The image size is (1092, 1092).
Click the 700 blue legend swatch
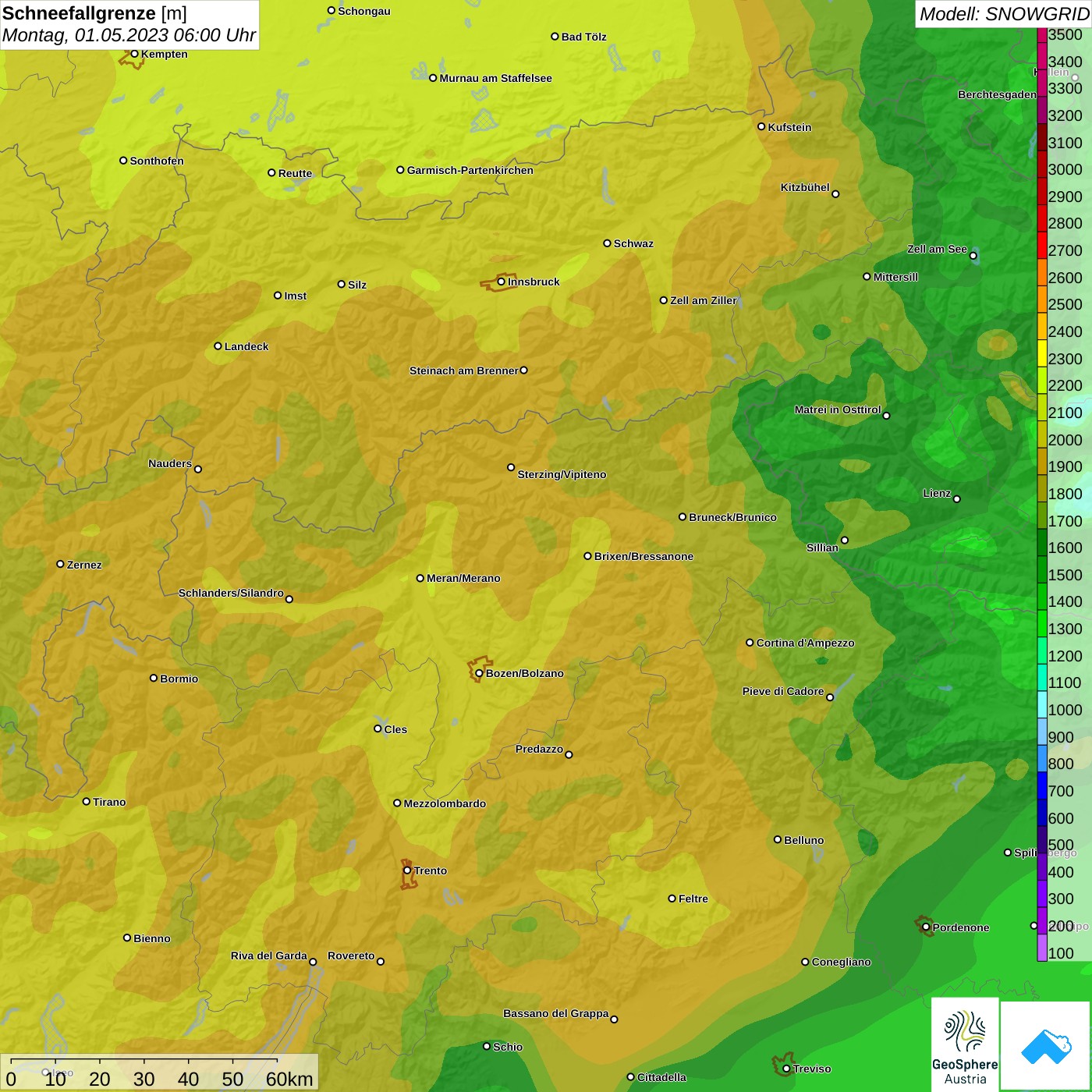tap(1042, 785)
